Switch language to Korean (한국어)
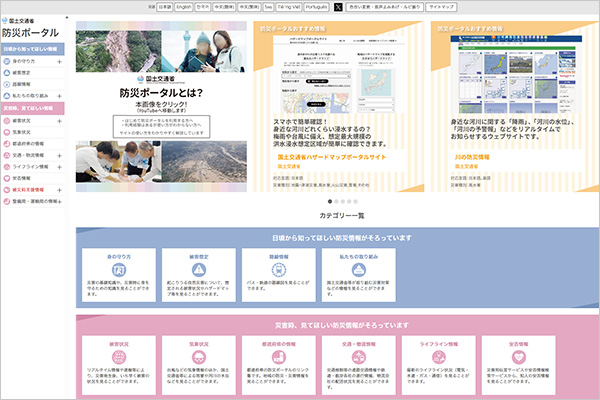600x400 pixels. (x=203, y=7)
